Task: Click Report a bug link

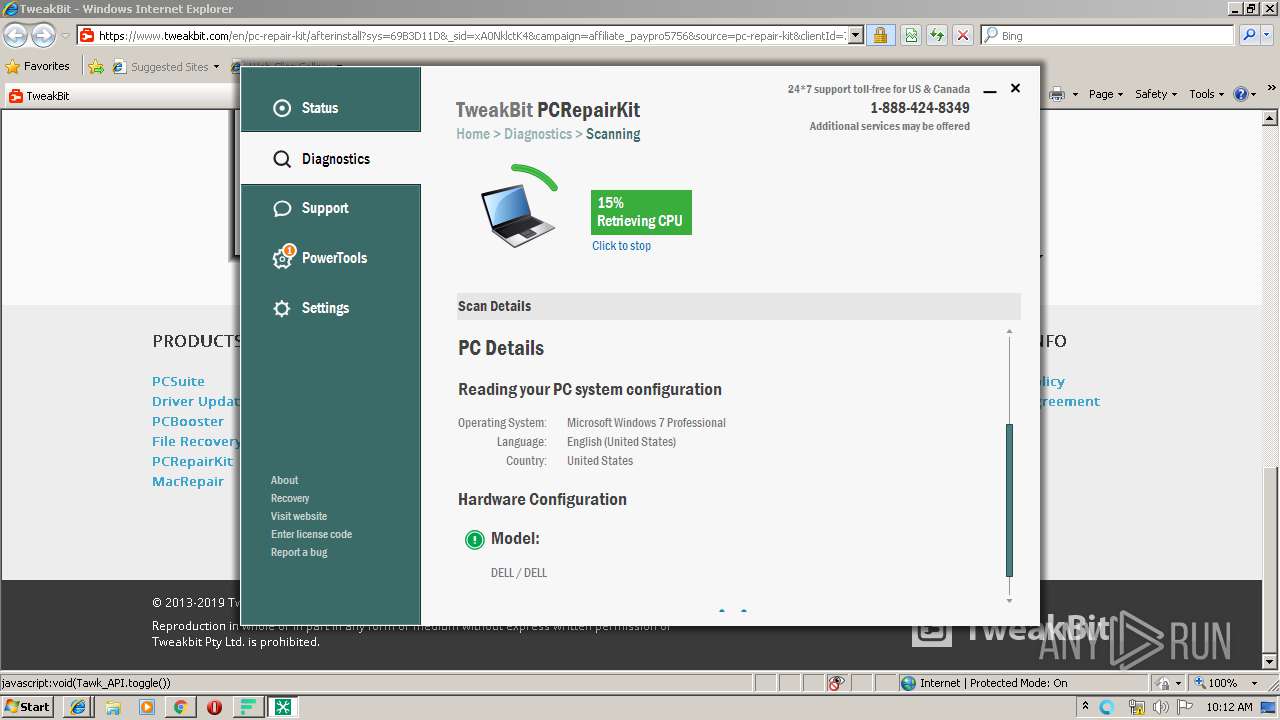Action: (x=299, y=552)
